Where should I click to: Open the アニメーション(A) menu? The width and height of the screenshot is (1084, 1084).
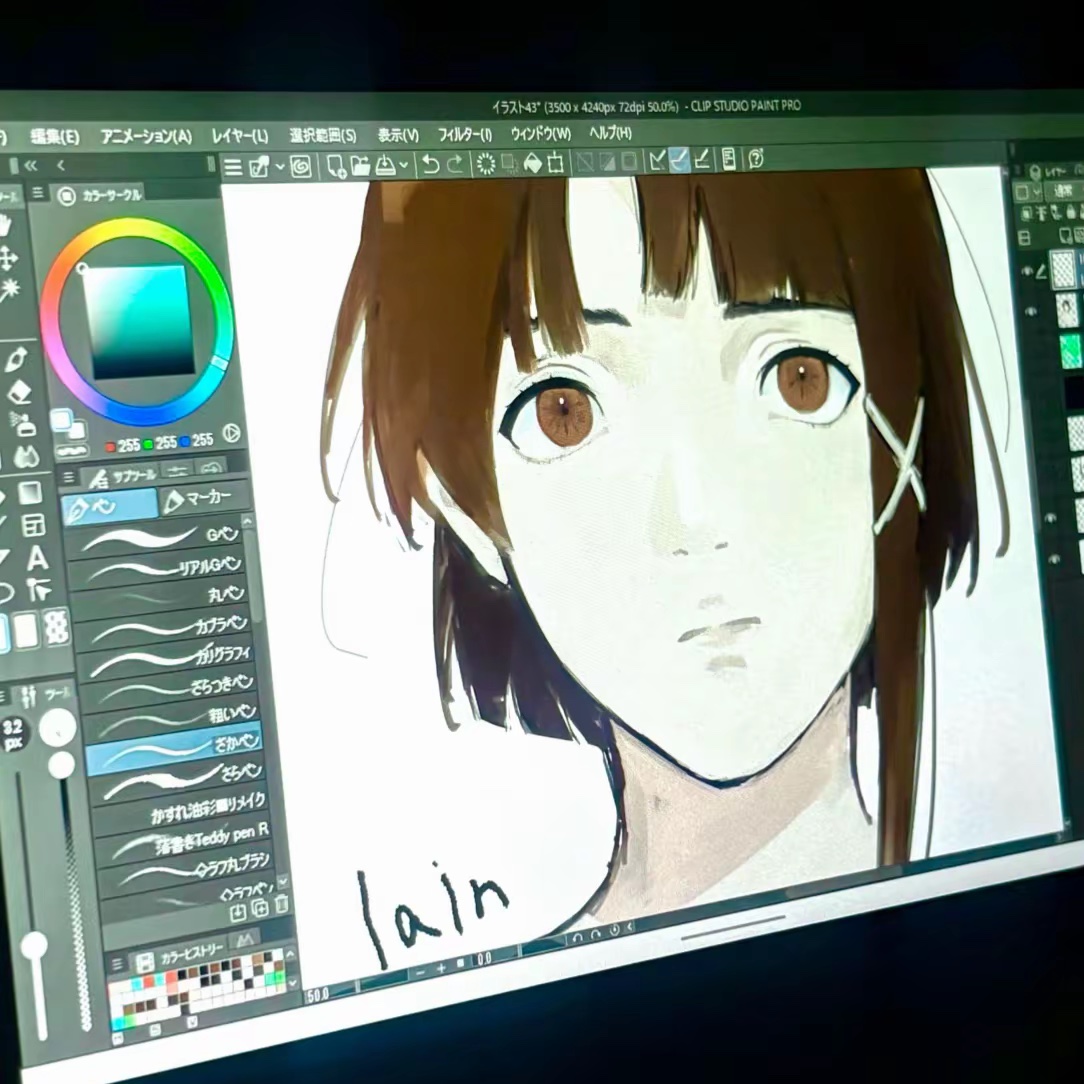coord(146,136)
